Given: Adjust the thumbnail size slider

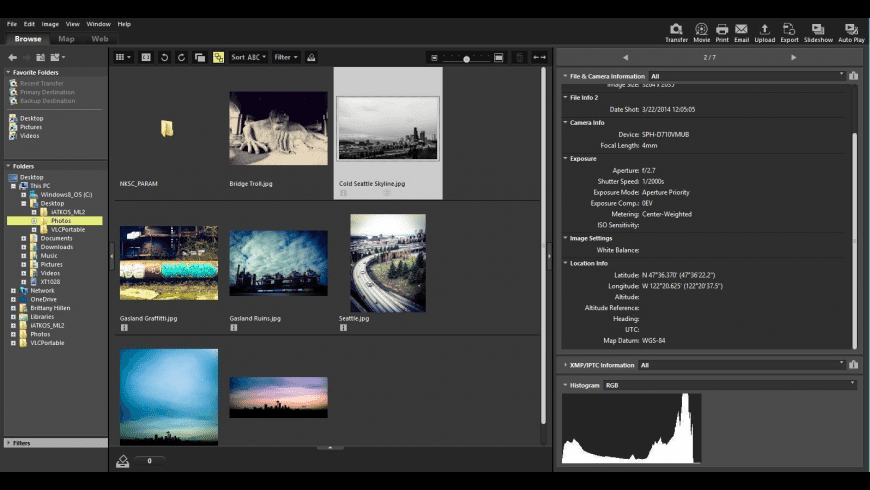Looking at the screenshot, I should click(466, 58).
